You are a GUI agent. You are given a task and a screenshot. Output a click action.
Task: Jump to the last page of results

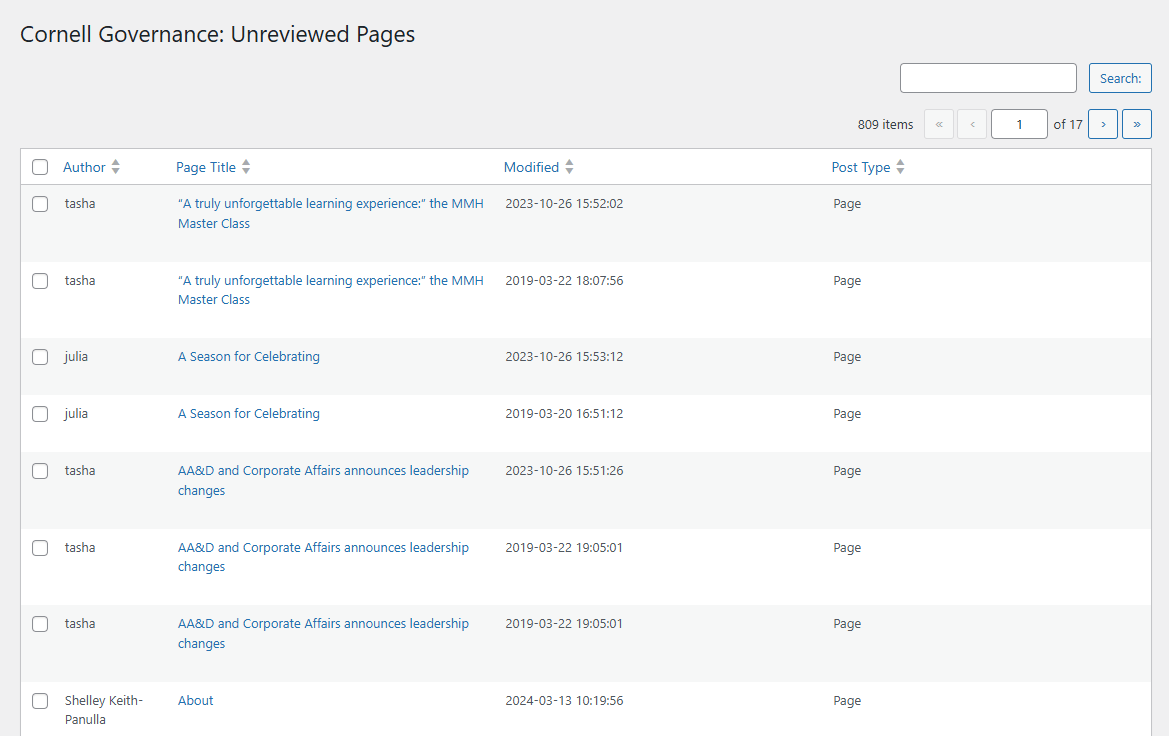(x=1137, y=125)
